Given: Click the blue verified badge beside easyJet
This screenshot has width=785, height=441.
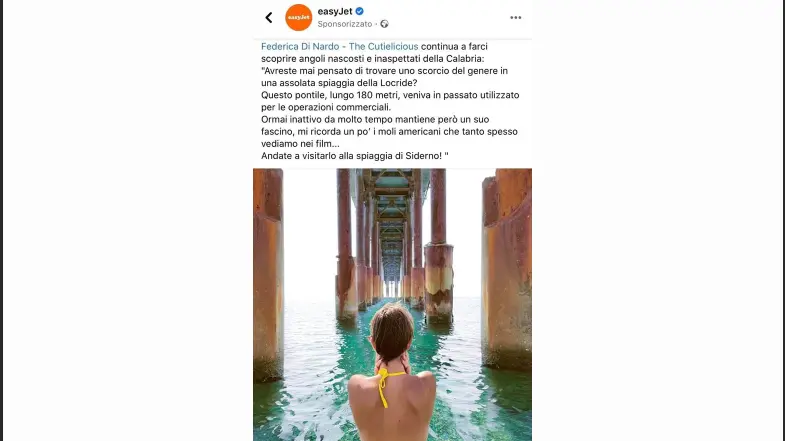Looking at the screenshot, I should [x=359, y=11].
